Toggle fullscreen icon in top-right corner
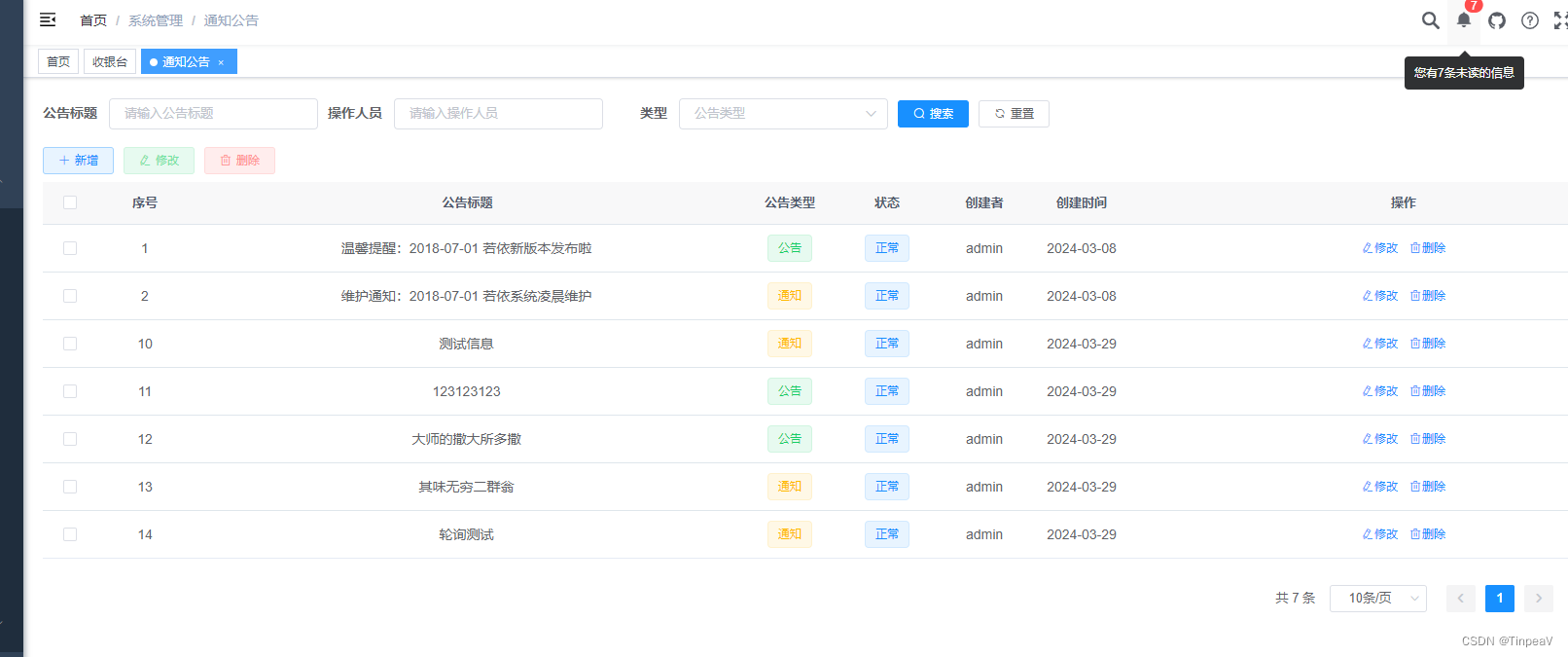This screenshot has width=1568, height=657. pos(1560,20)
